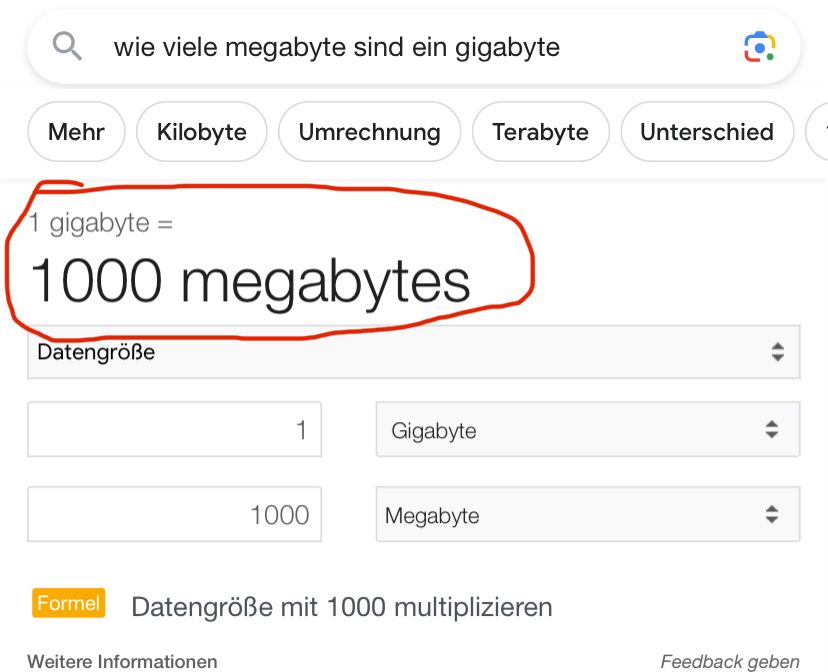
Task: Click the partially visible chip after Unterschied
Action: [818, 132]
